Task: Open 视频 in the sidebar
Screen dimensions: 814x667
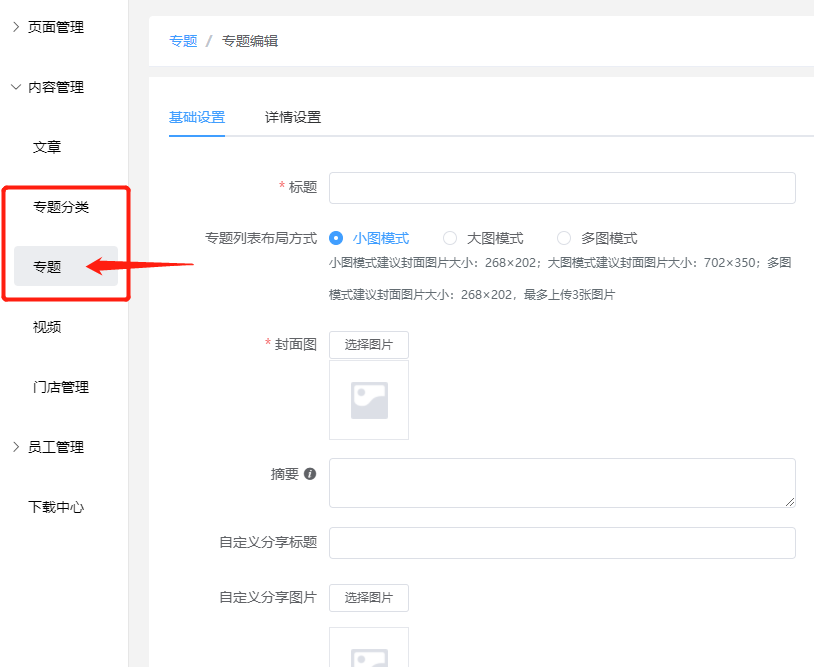Action: pos(47,327)
